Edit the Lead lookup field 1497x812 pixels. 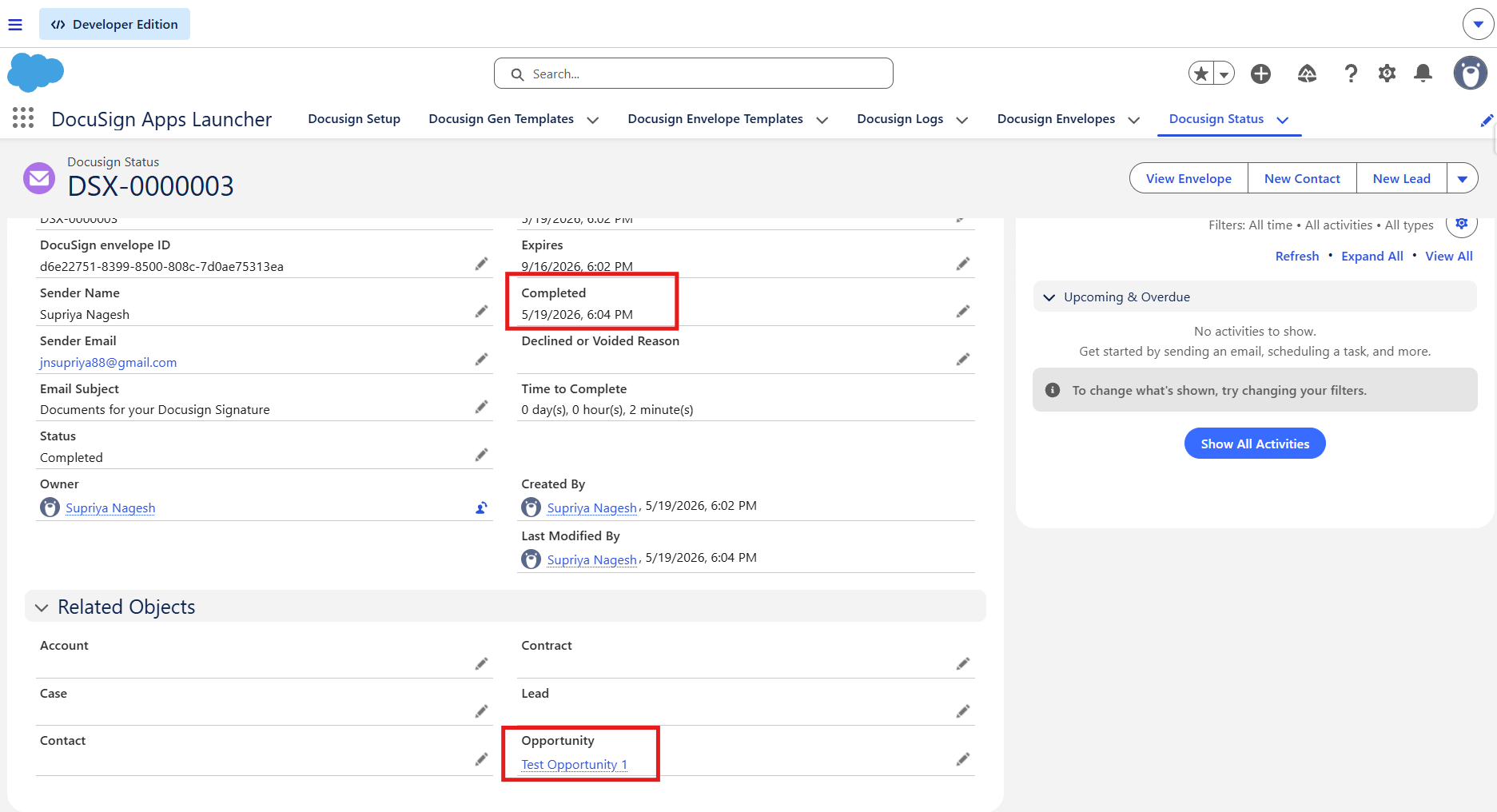click(x=963, y=710)
